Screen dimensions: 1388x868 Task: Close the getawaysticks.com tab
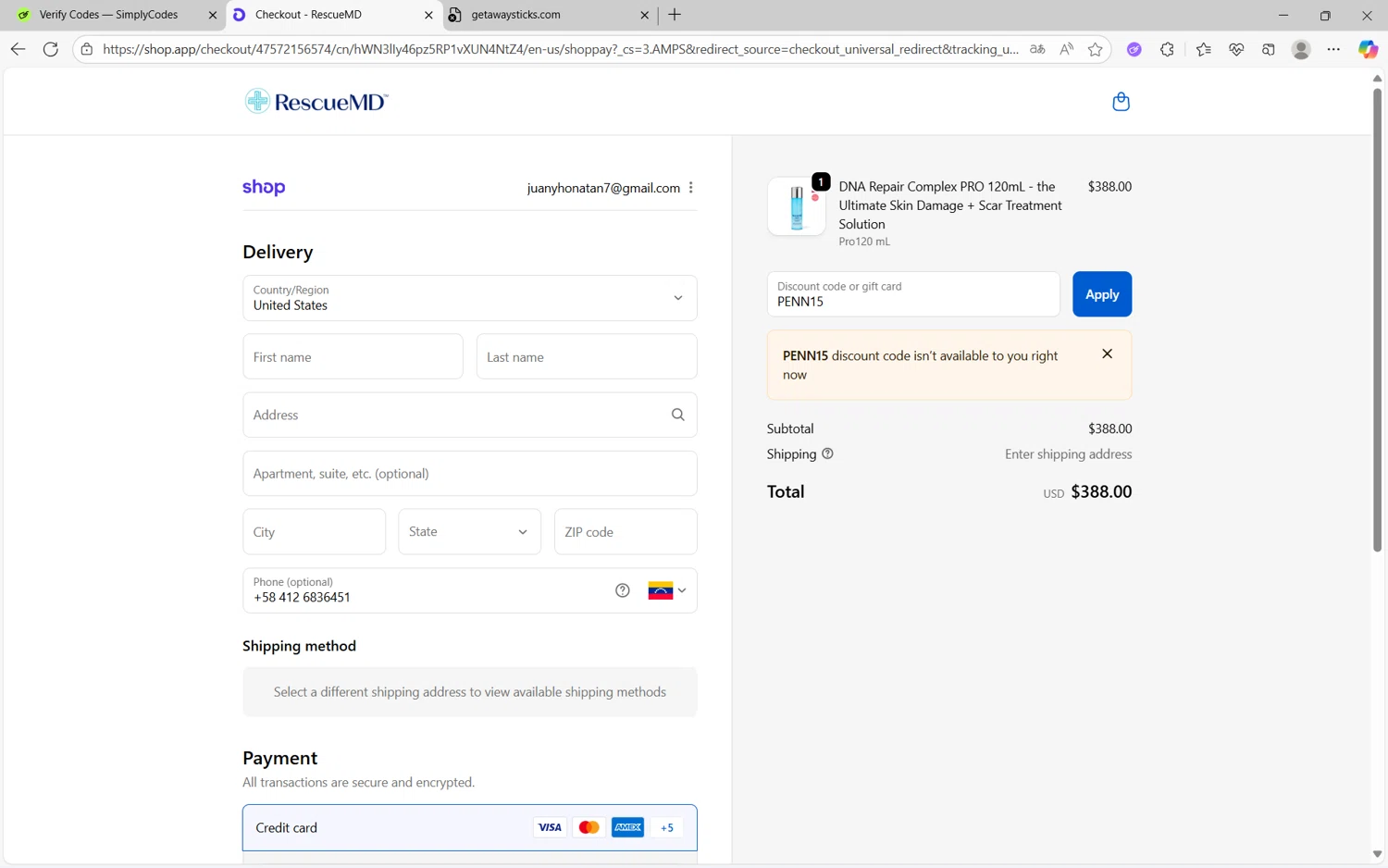tap(645, 15)
